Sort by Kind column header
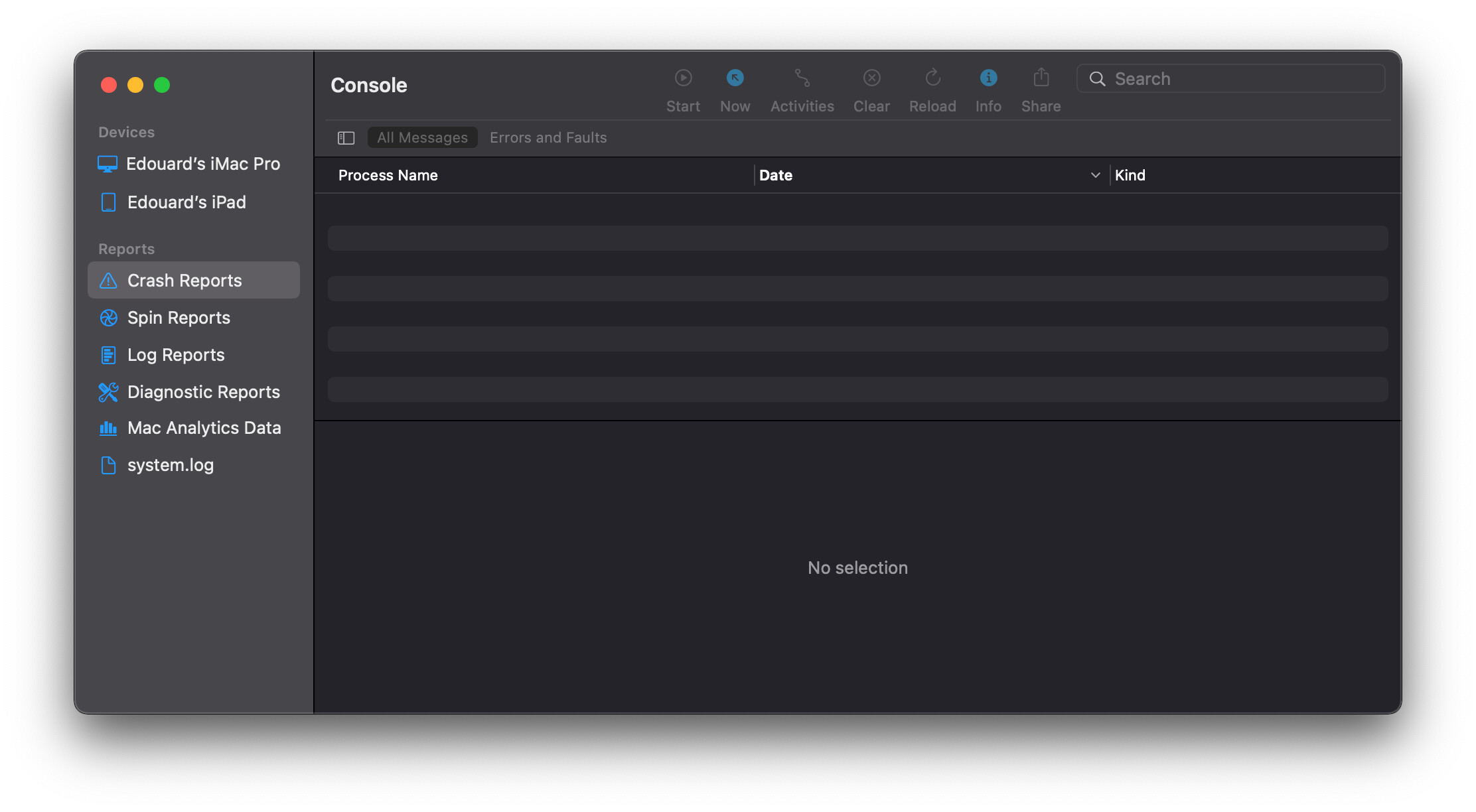Viewport: 1476px width, 812px height. 1130,175
